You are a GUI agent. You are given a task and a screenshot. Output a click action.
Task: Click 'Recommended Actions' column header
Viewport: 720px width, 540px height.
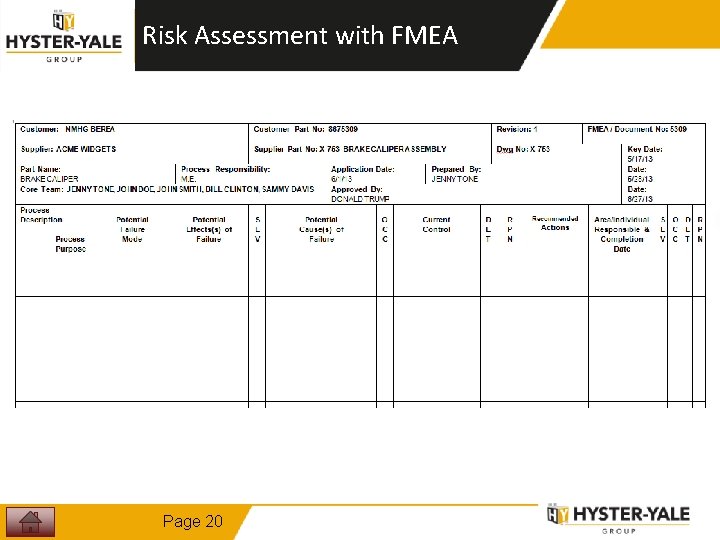[555, 223]
